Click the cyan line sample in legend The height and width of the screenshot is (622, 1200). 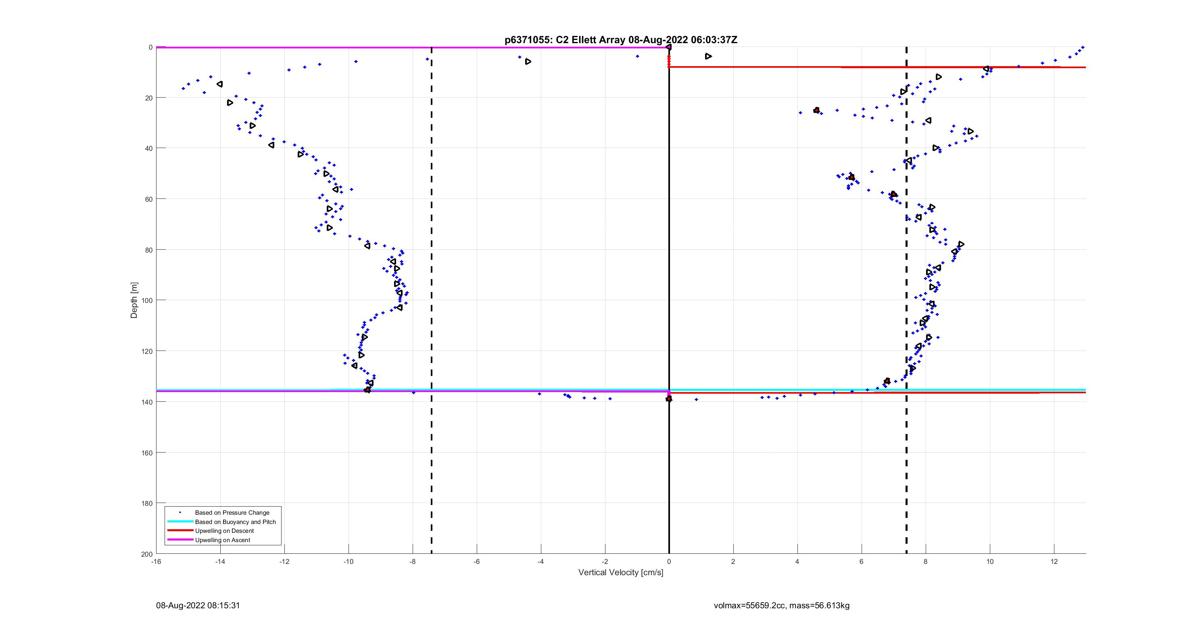(x=179, y=522)
